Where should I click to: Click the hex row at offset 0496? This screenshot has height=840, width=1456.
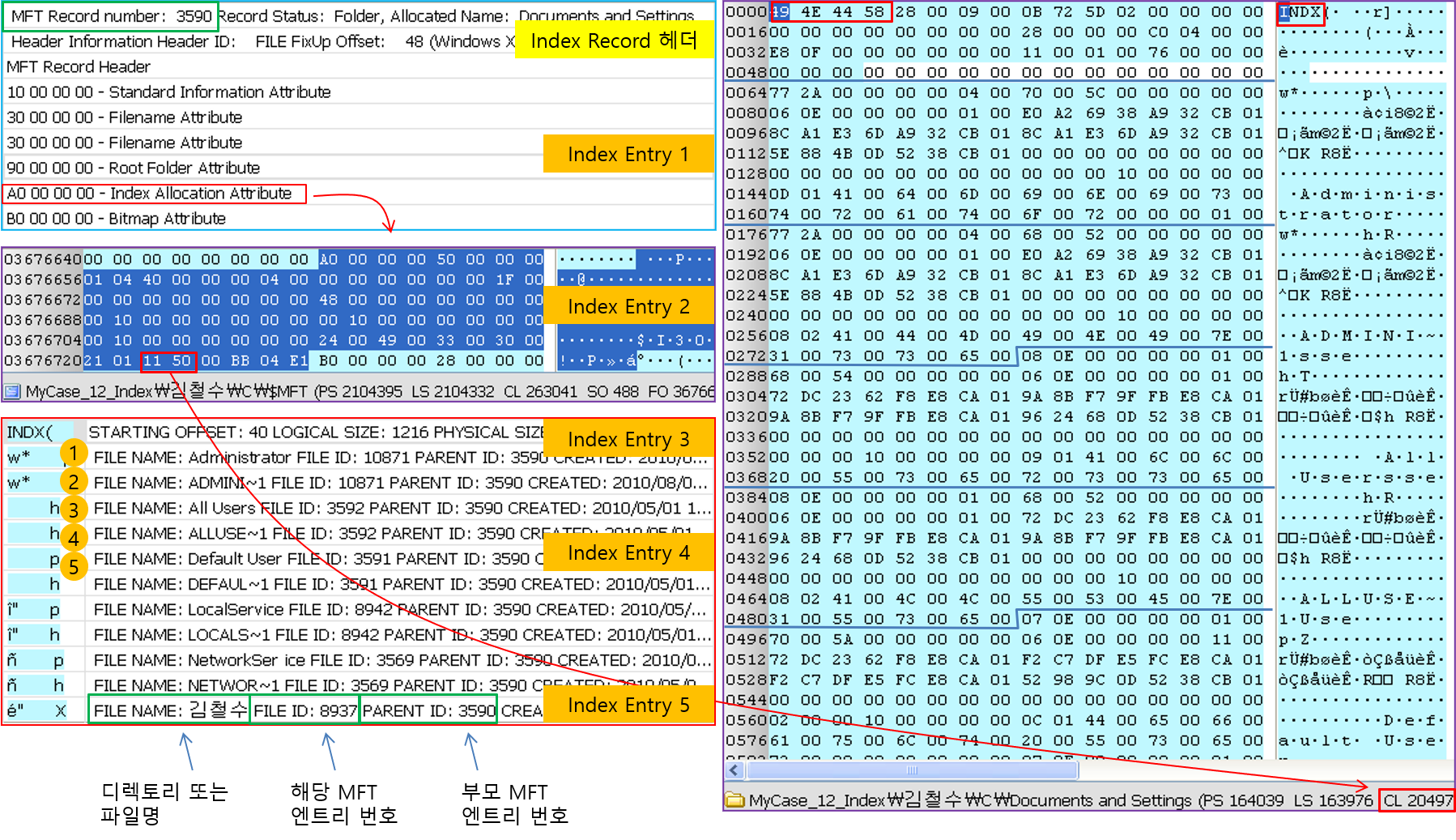click(1084, 640)
